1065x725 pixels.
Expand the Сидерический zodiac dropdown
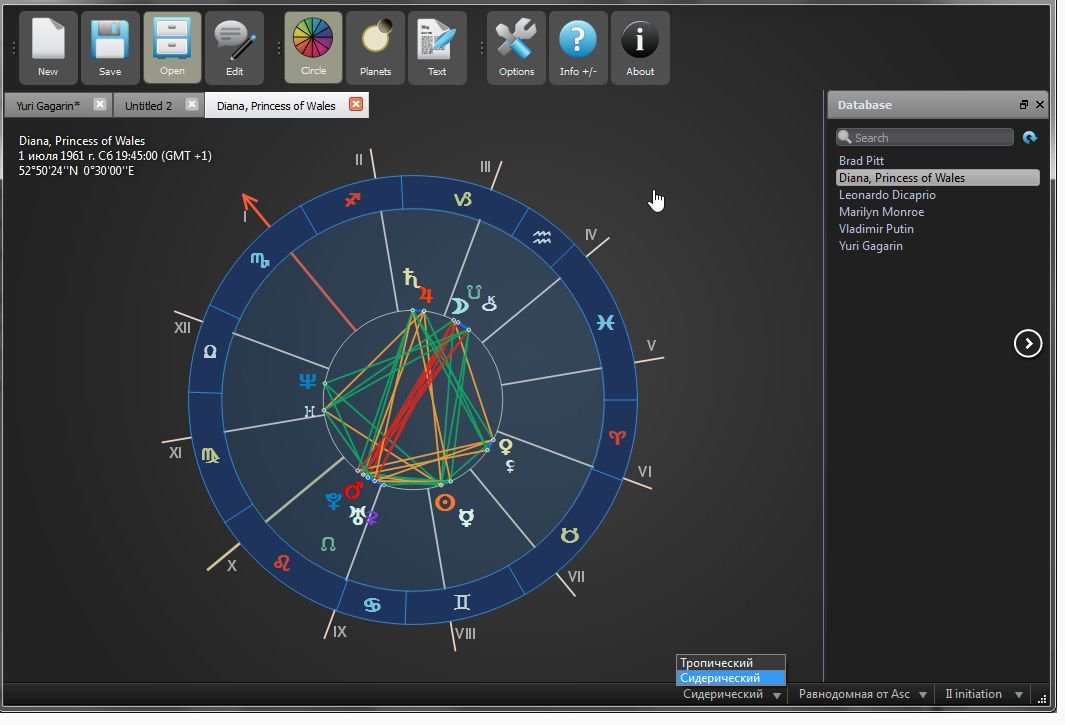pyautogui.click(x=777, y=693)
